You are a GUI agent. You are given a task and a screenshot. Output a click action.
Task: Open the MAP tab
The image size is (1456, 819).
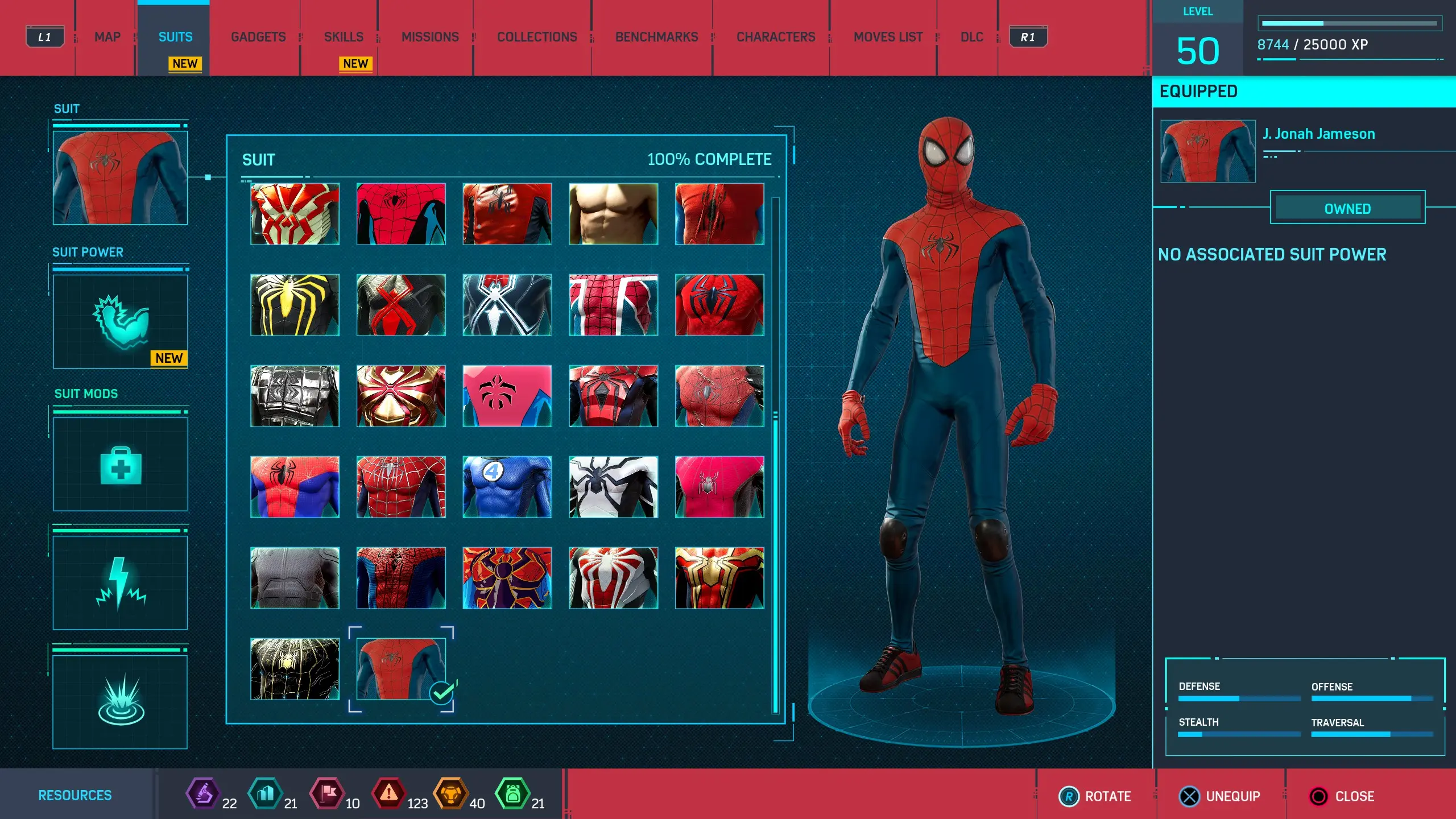[107, 37]
